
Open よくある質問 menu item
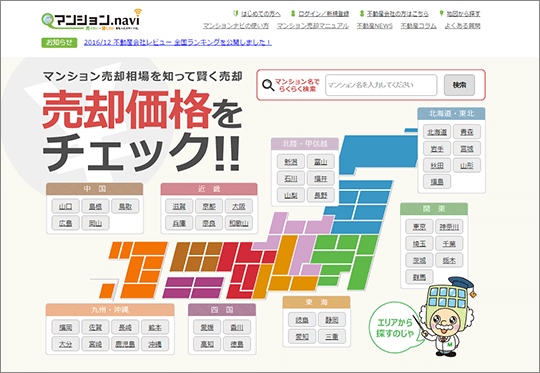462,26
